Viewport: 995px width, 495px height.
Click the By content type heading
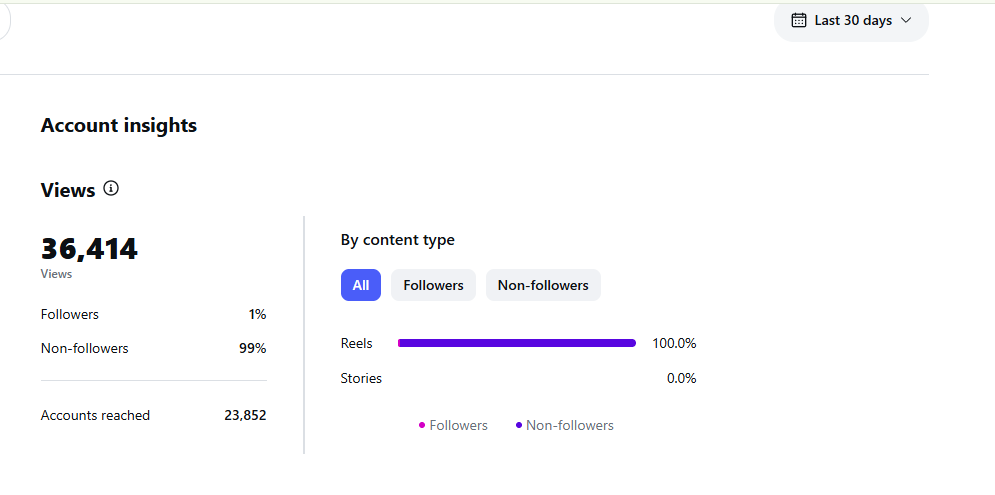click(x=397, y=240)
